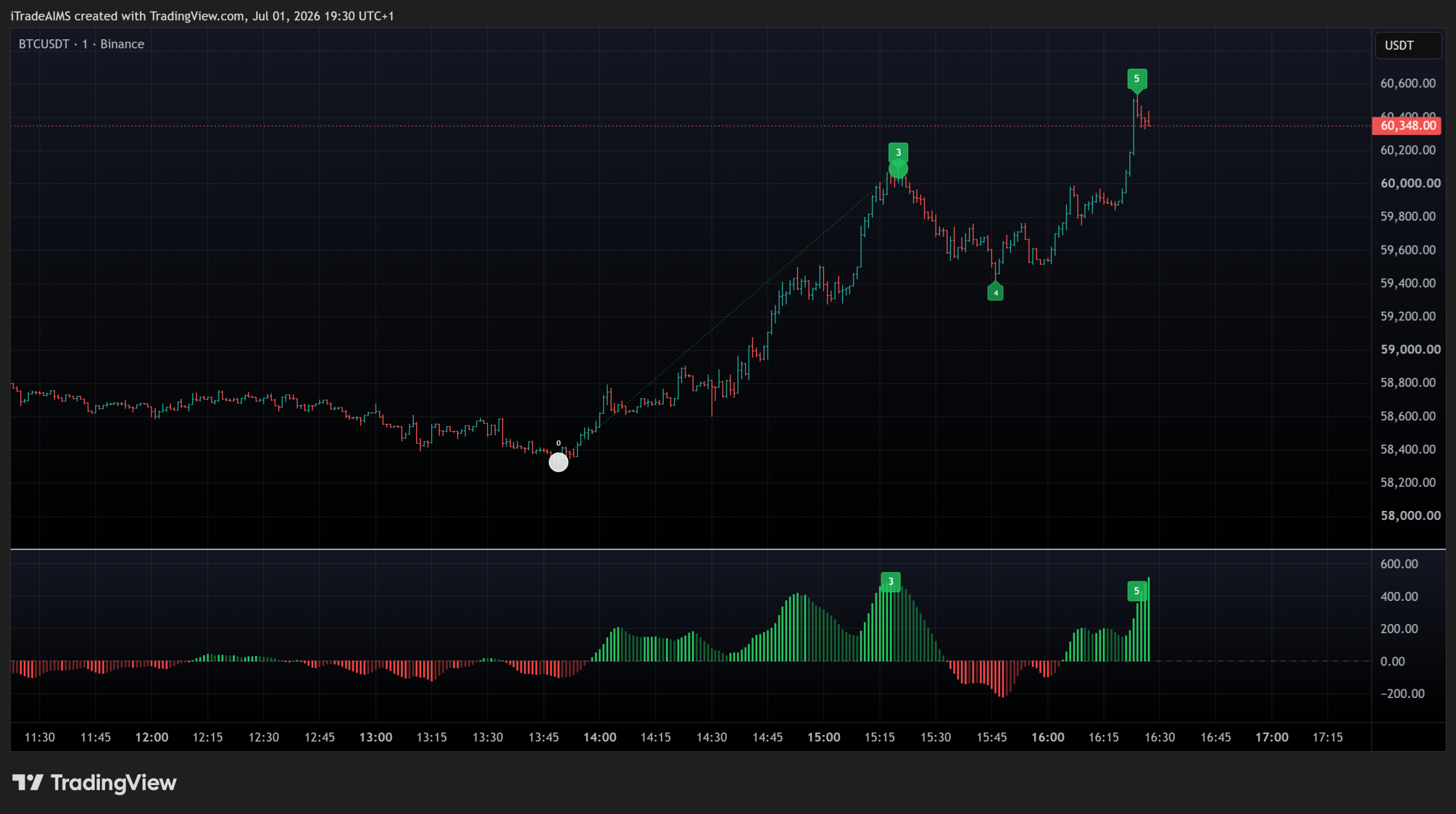Select the white wave 0 circle marker
The width and height of the screenshot is (1456, 814).
coord(558,462)
